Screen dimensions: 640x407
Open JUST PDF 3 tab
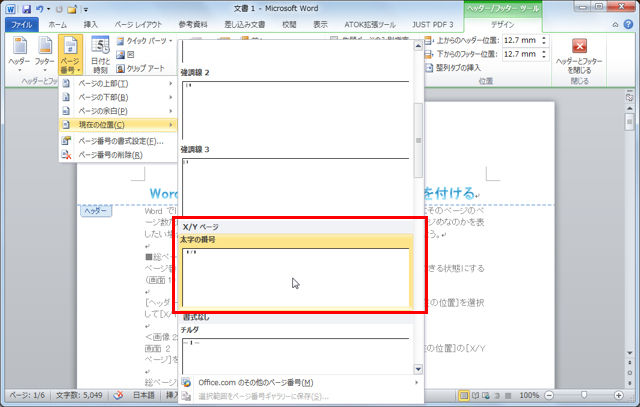coord(433,24)
